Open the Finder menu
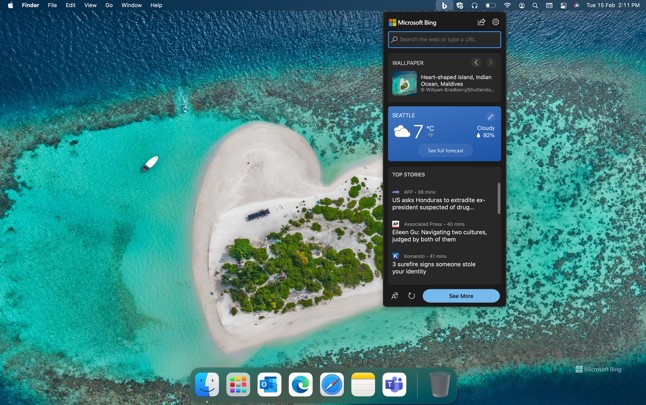Image resolution: width=646 pixels, height=405 pixels. [x=30, y=5]
